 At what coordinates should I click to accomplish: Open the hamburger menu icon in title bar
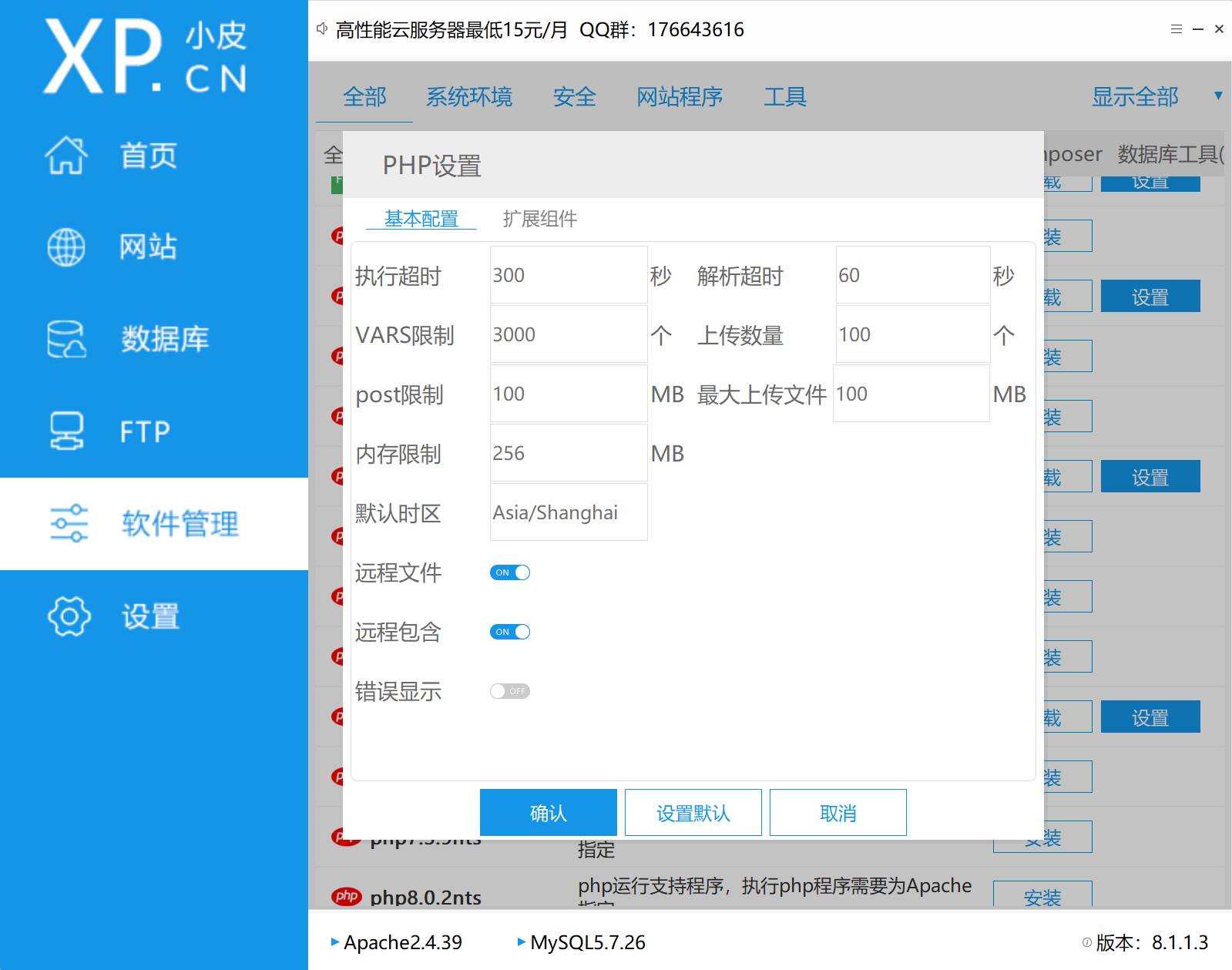[1176, 29]
